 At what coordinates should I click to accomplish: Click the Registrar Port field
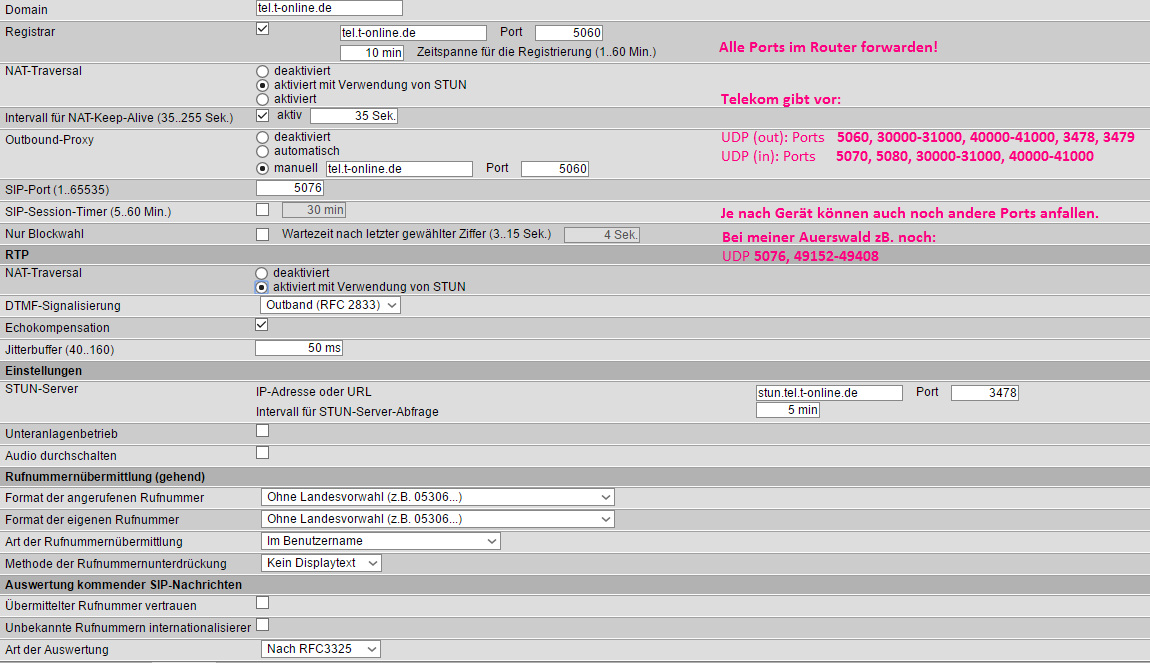(x=569, y=33)
